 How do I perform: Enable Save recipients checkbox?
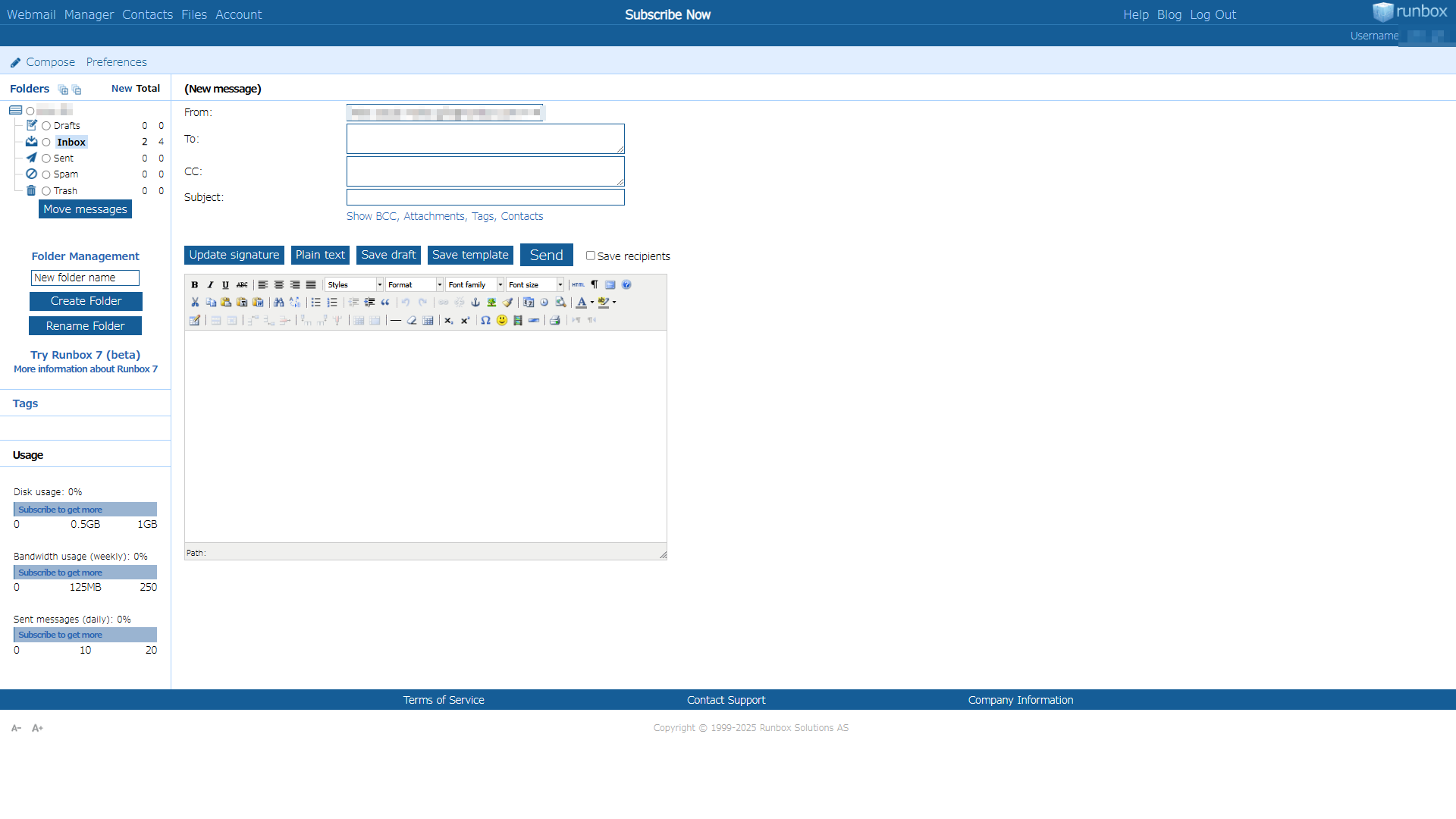[590, 256]
